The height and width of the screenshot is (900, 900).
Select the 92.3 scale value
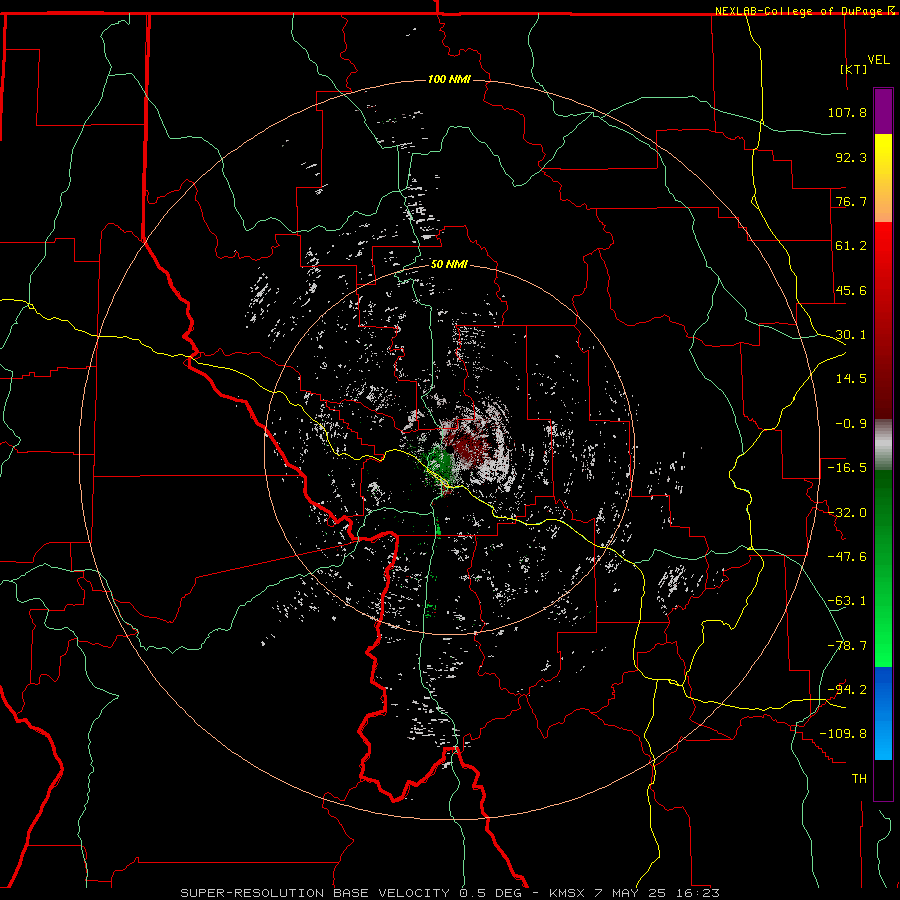[851, 157]
